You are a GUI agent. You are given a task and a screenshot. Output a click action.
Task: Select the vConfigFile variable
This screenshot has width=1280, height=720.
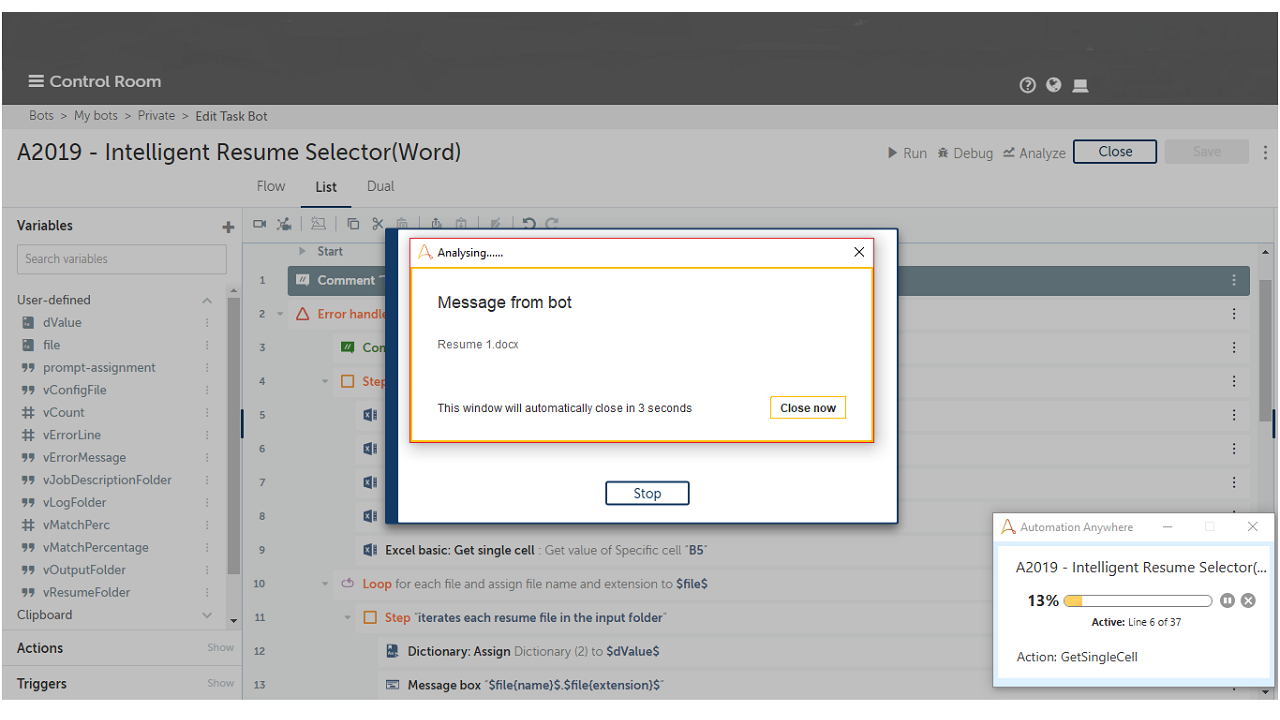pyautogui.click(x=75, y=390)
